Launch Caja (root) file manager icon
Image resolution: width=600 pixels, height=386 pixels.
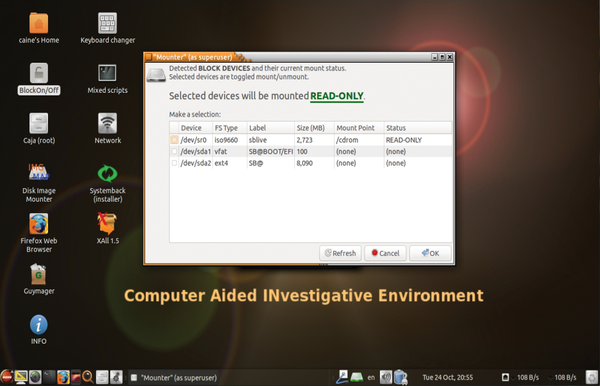(x=39, y=123)
